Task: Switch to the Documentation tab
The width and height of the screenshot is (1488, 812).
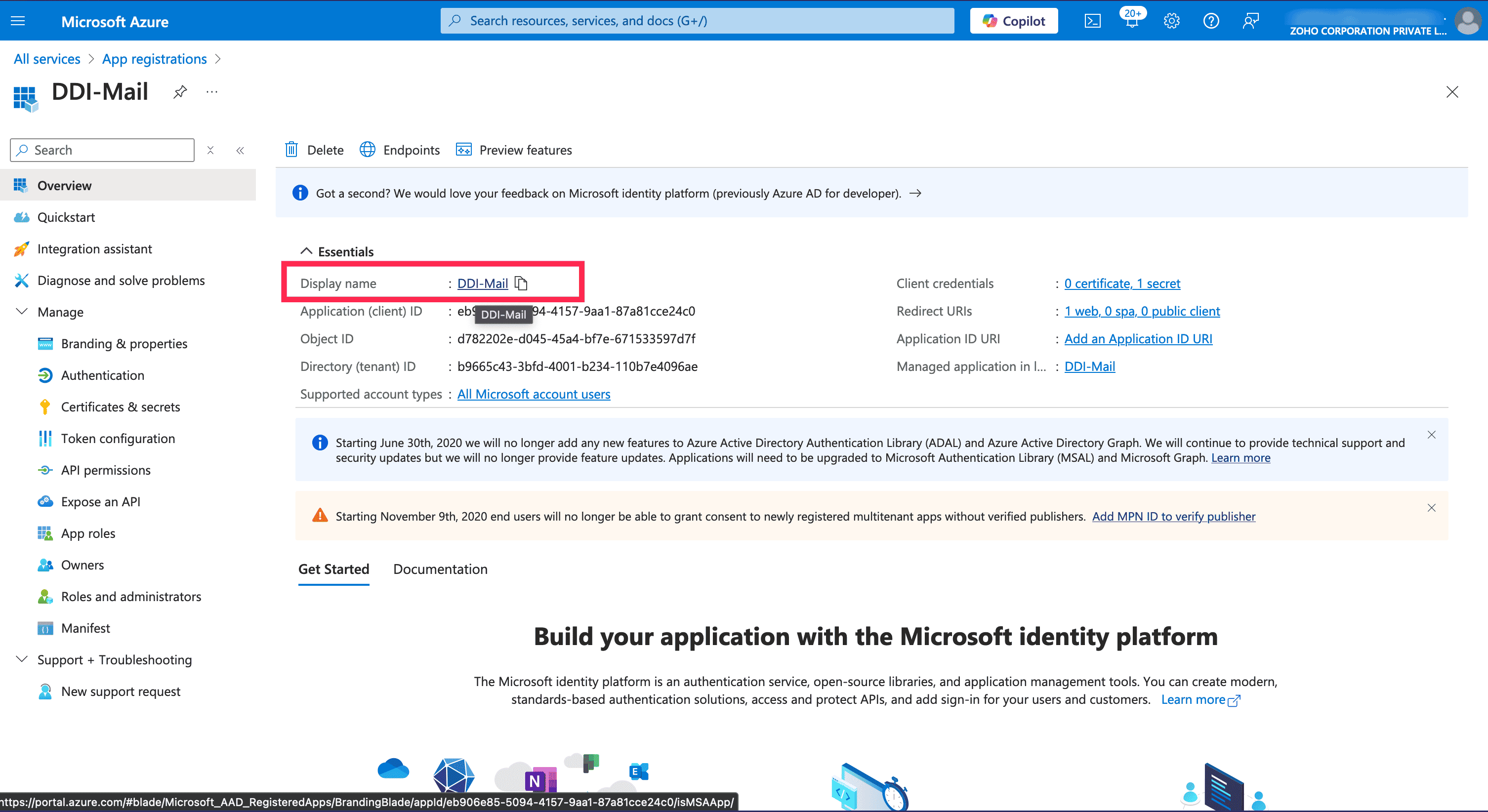Action: pos(440,569)
